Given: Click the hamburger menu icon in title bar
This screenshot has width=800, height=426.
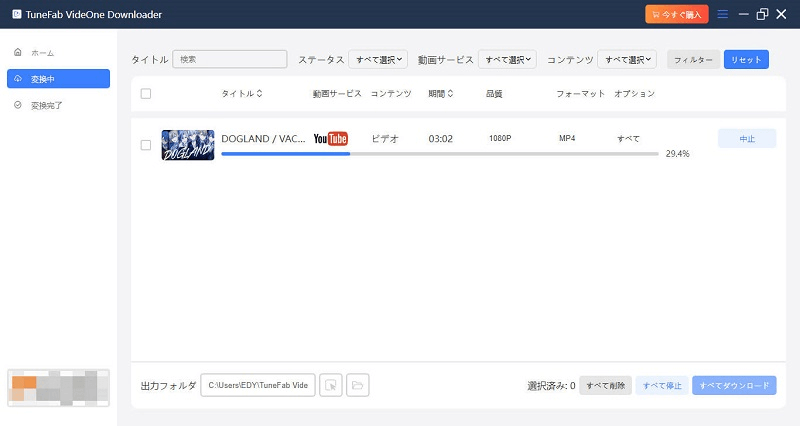Looking at the screenshot, I should (723, 14).
